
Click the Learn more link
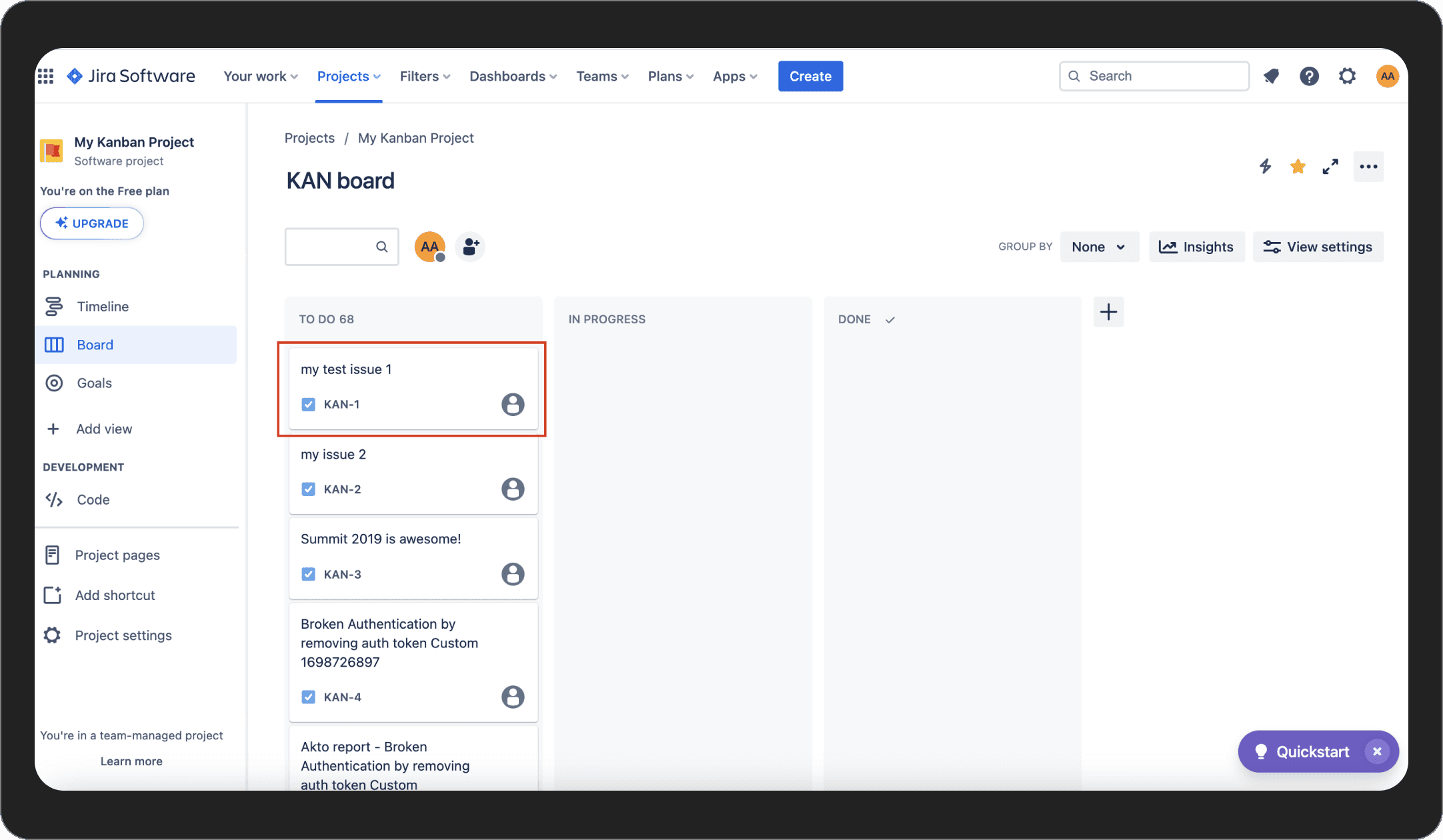pyautogui.click(x=131, y=761)
